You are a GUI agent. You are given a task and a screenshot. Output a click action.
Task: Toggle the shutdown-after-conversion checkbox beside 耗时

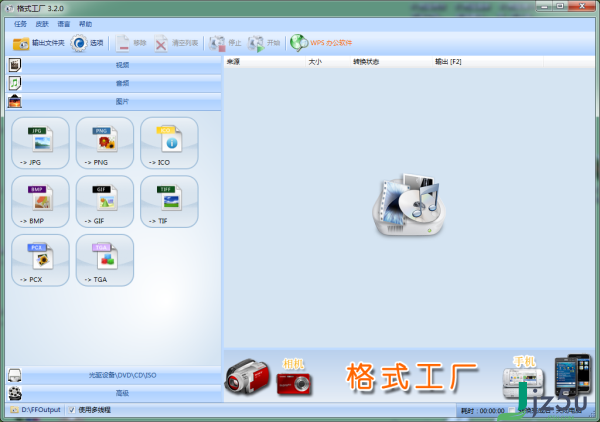(512, 411)
